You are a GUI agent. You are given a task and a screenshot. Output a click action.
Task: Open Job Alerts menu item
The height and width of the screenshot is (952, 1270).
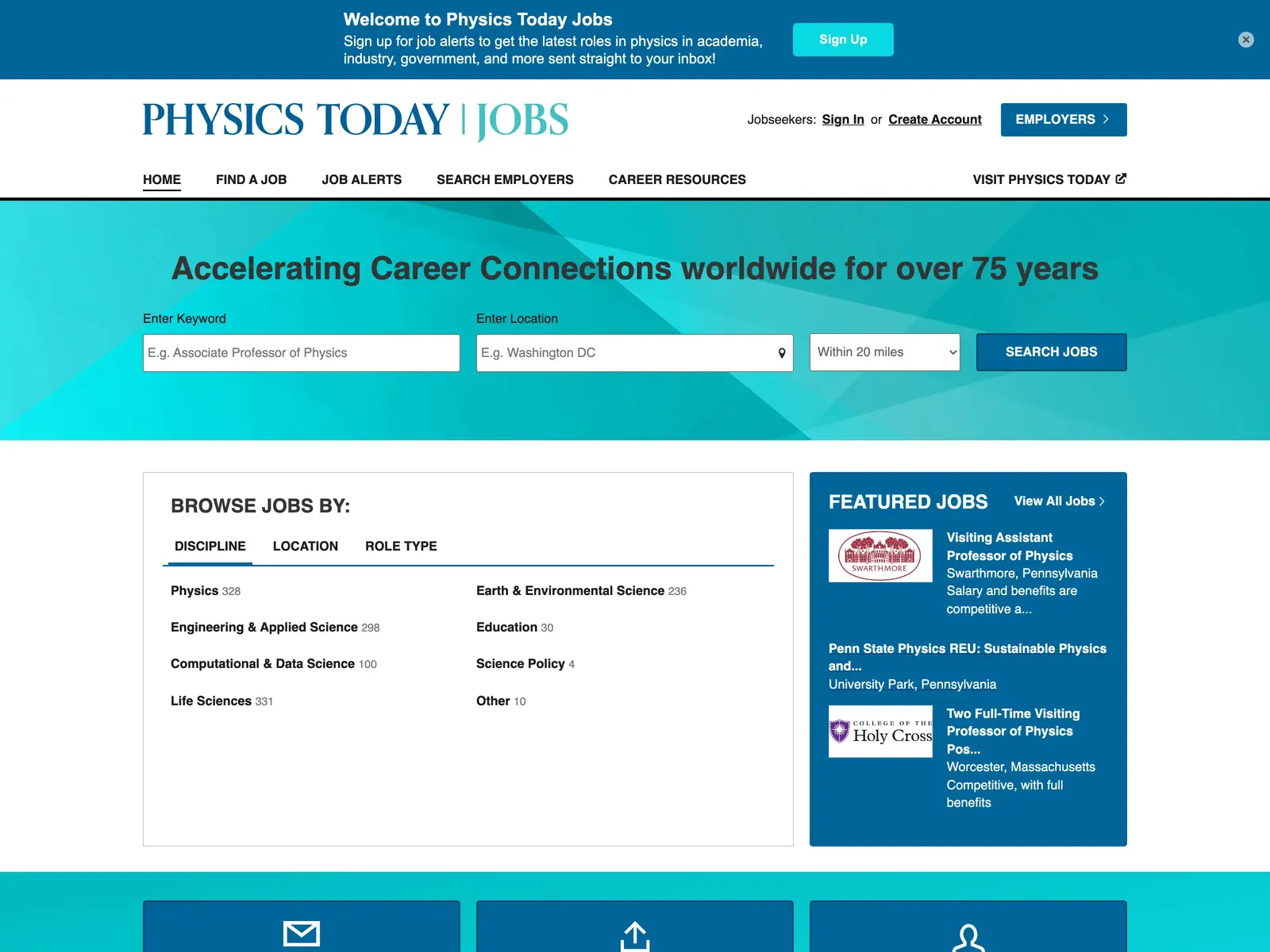(362, 180)
